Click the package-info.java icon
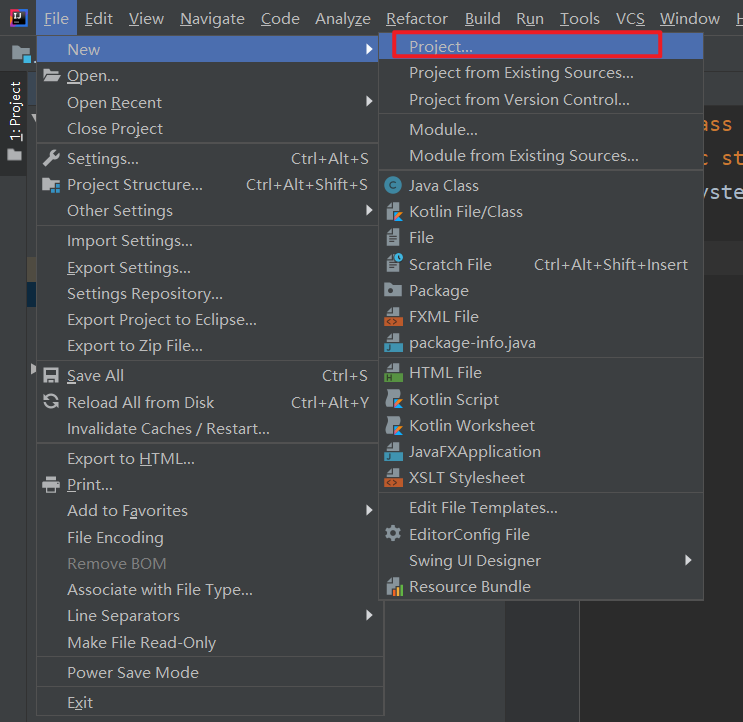This screenshot has height=722, width=743. (393, 343)
